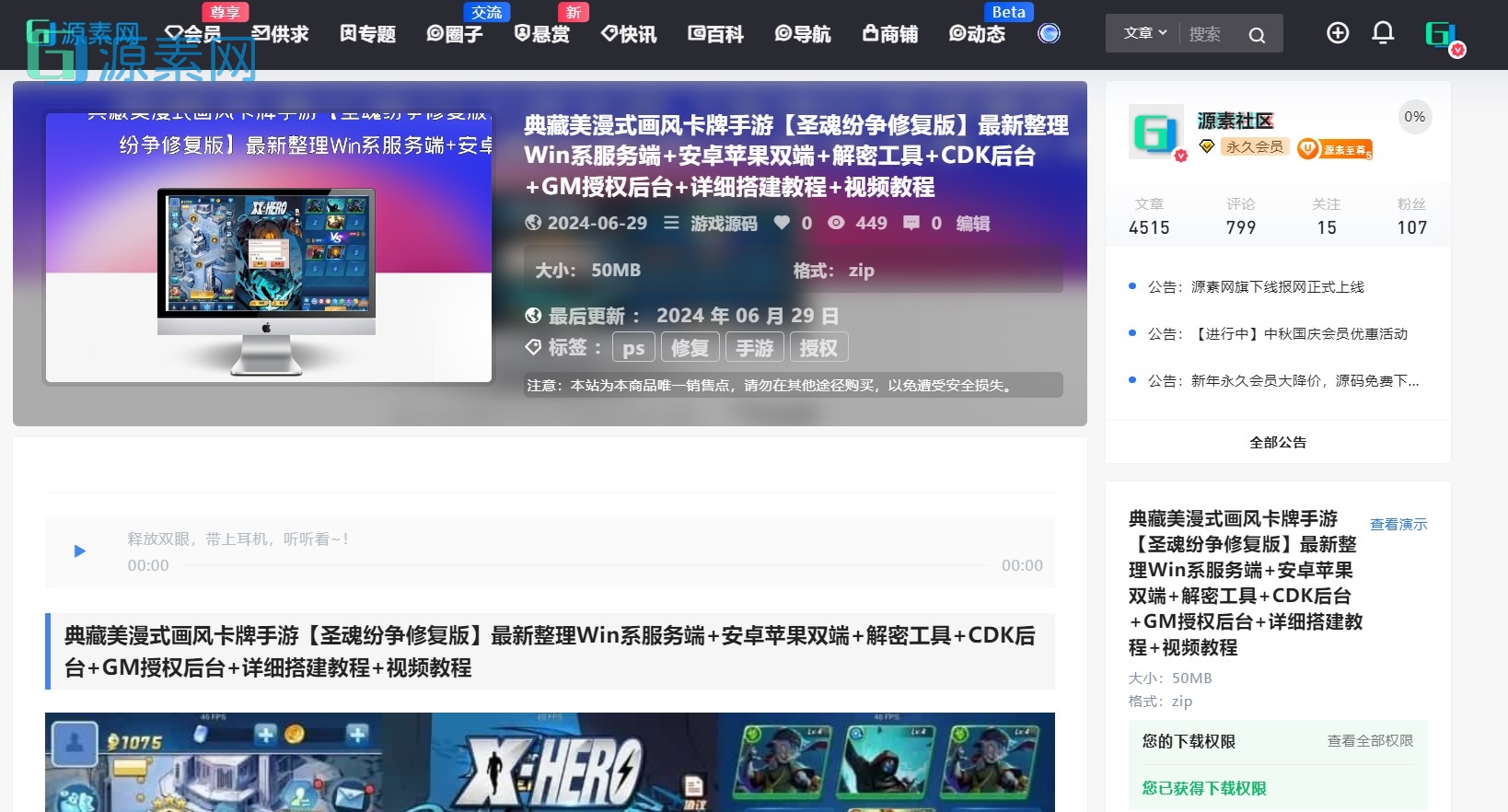Viewport: 1508px width, 812px height.
Task: Open the 评论 799 count
Action: [1240, 216]
